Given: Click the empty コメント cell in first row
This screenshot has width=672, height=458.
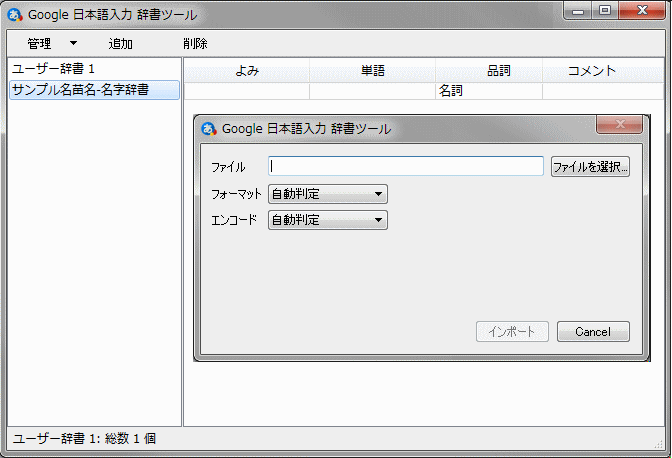Looking at the screenshot, I should (603, 91).
